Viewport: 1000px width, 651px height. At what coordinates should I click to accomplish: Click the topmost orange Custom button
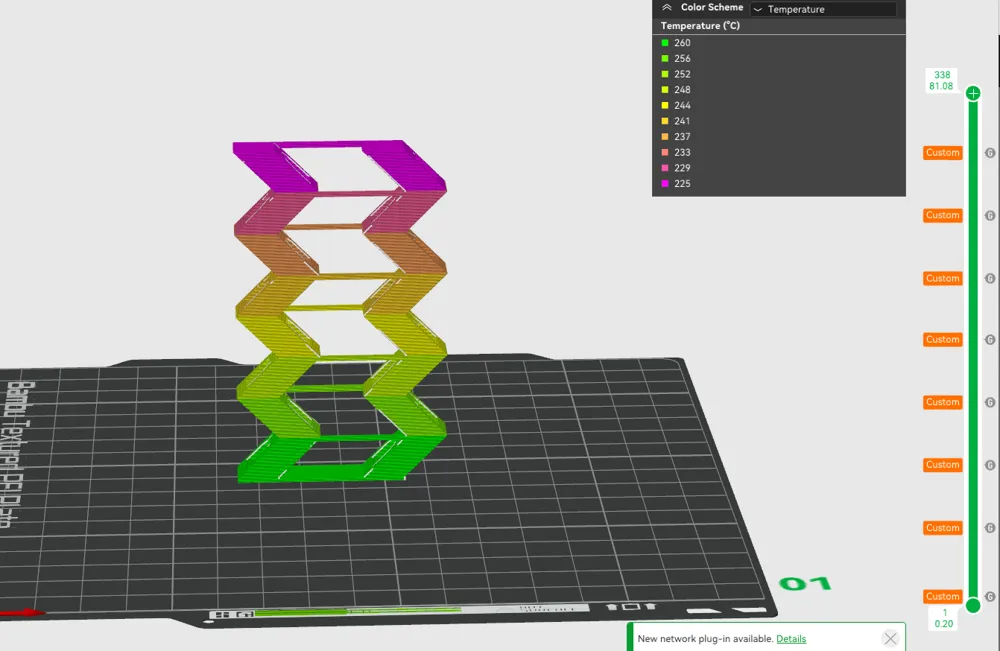tap(941, 152)
